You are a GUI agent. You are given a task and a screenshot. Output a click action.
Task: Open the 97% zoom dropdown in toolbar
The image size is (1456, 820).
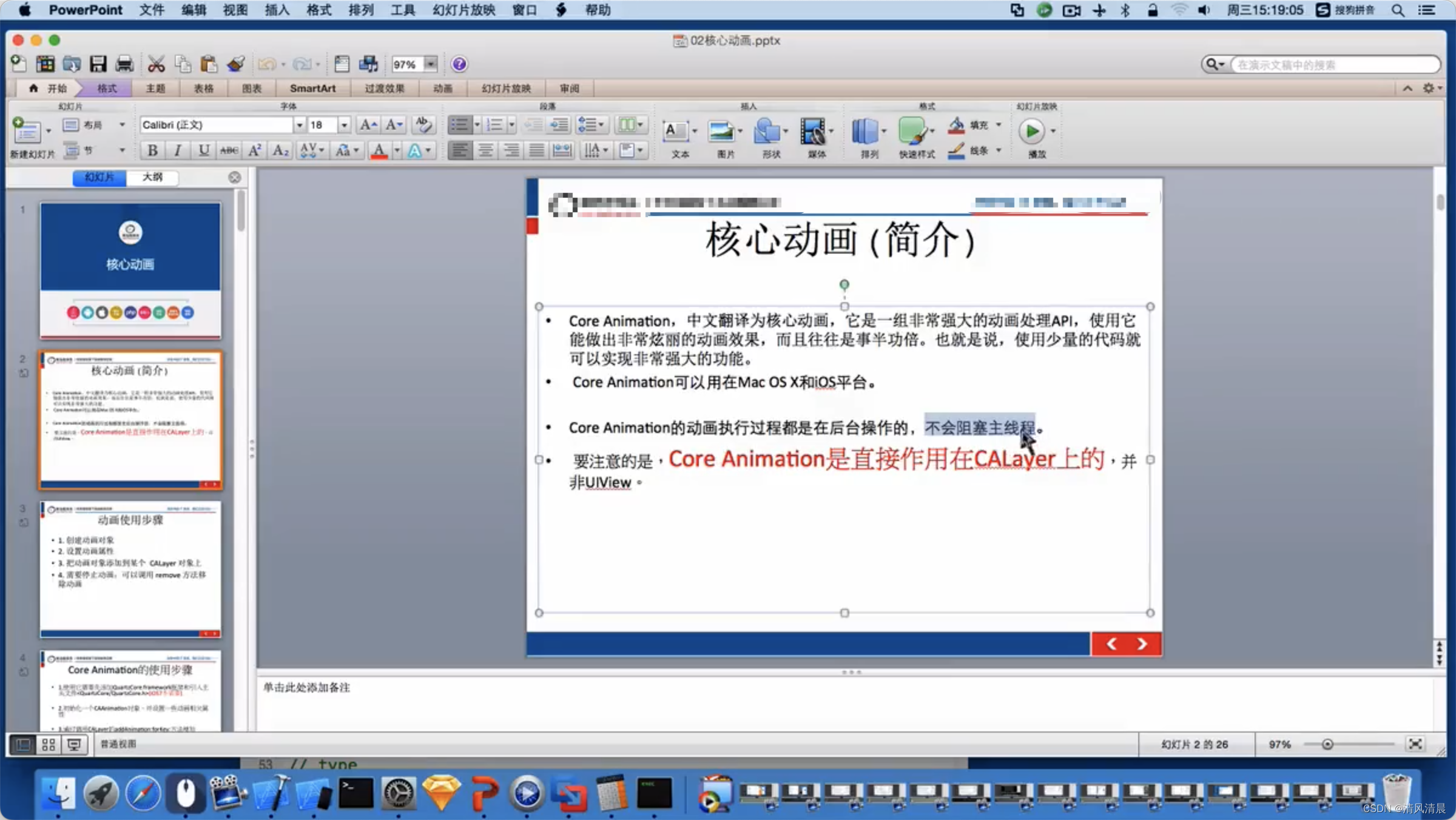[x=430, y=64]
